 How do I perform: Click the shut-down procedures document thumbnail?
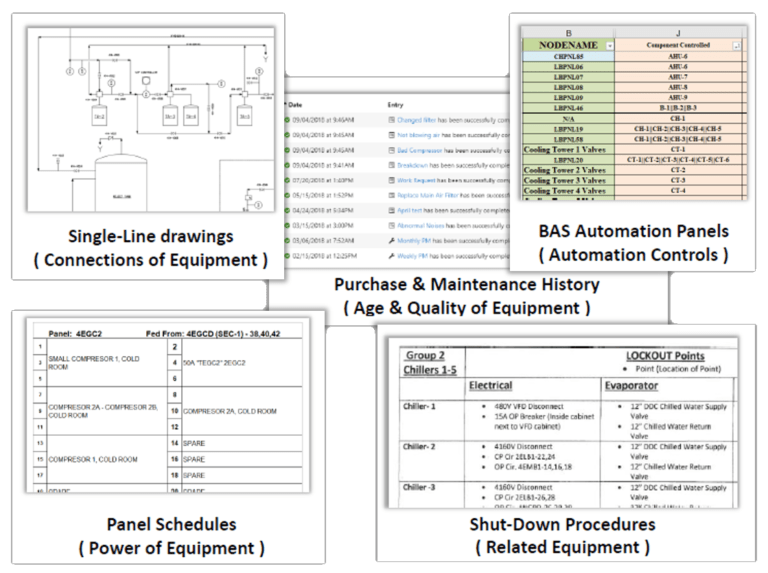click(562, 422)
